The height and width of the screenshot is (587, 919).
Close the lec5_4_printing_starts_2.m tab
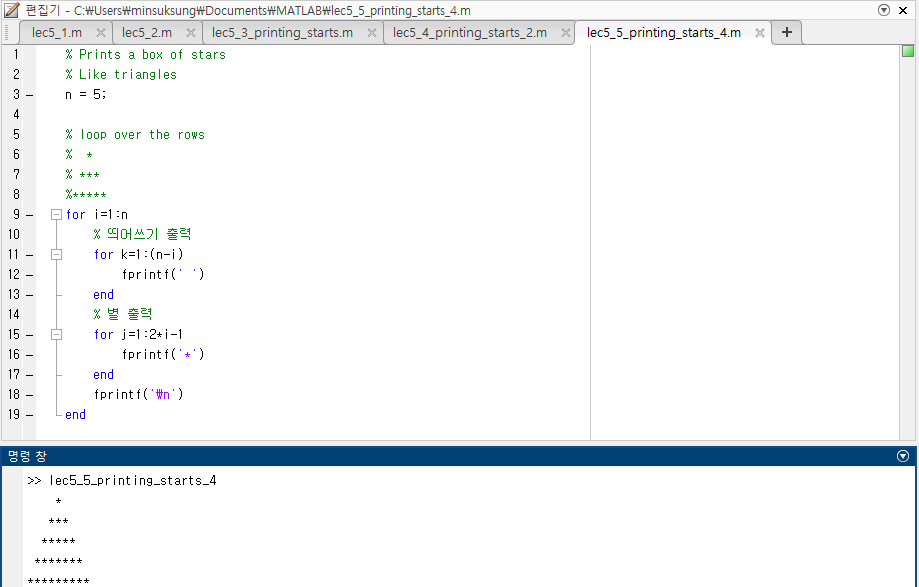tap(566, 33)
